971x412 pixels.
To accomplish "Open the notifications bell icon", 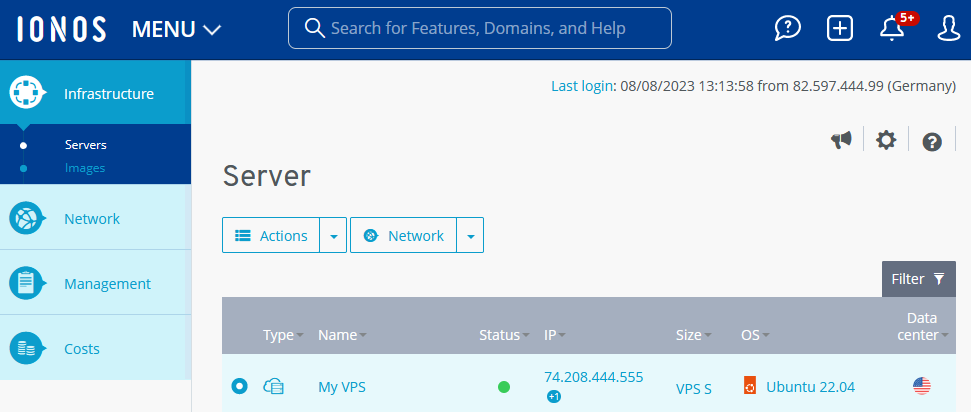I will tap(892, 29).
